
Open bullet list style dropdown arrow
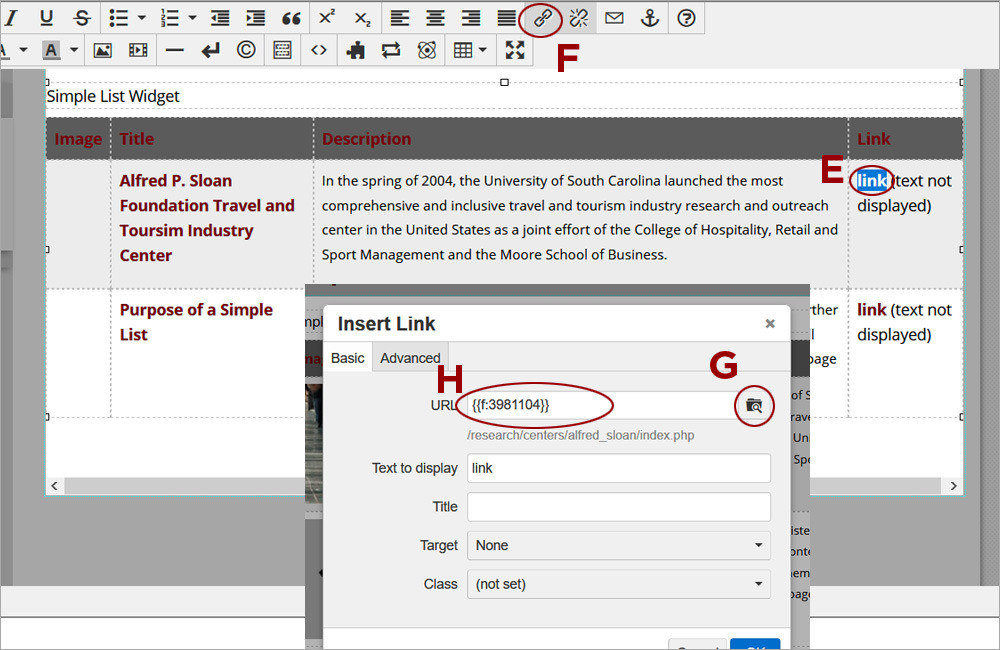click(x=142, y=18)
